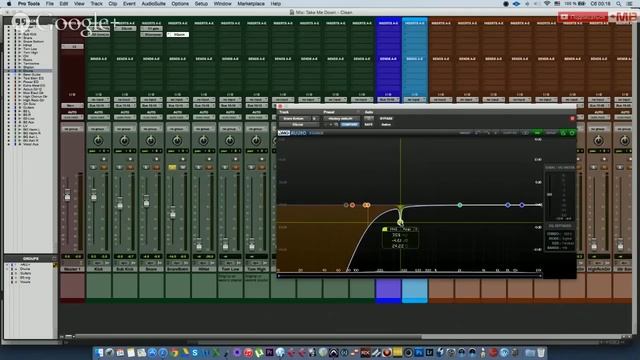Open Finder from the Dock
This screenshot has width=640, height=360.
(99, 353)
